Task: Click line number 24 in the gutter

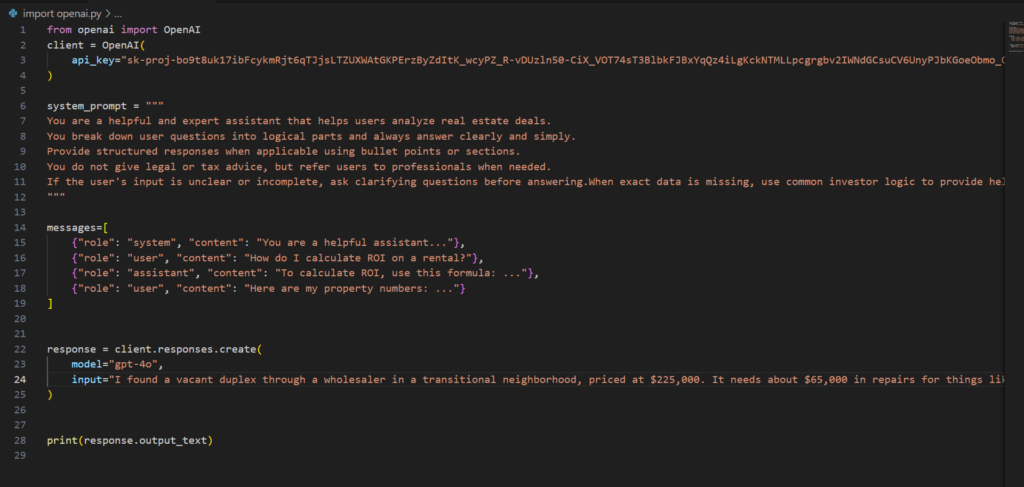Action: tap(22, 379)
